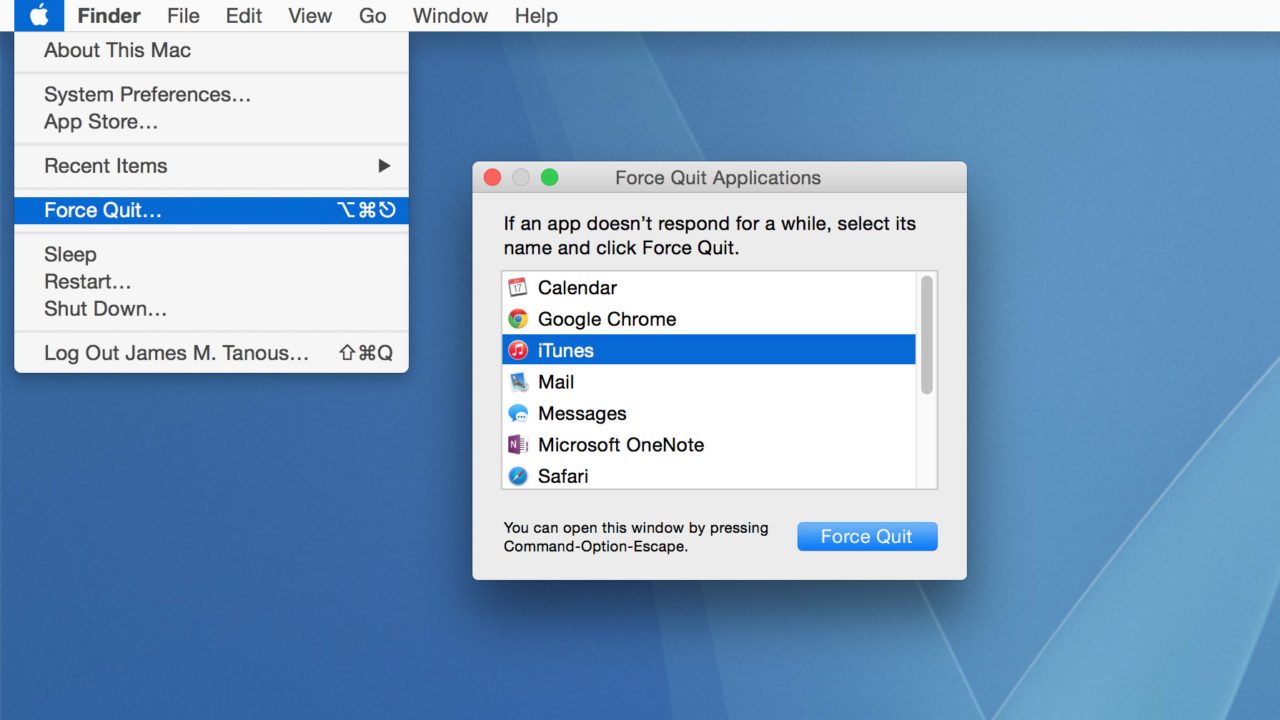The width and height of the screenshot is (1280, 720).
Task: Open the Go menu
Action: click(372, 15)
